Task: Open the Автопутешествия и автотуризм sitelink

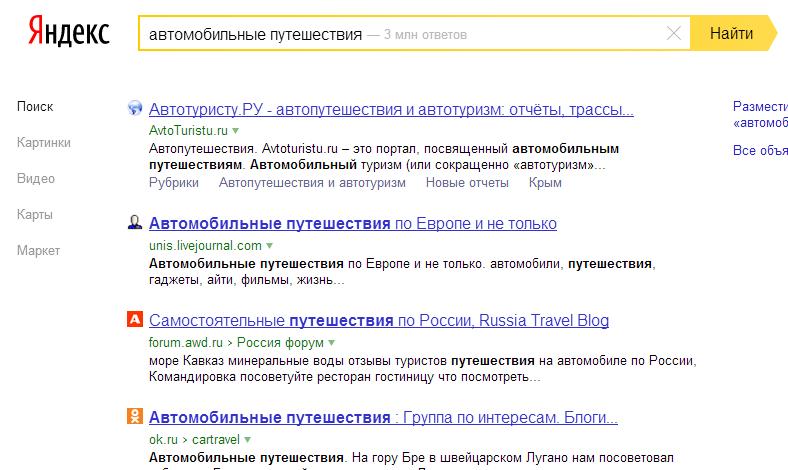Action: click(x=312, y=183)
